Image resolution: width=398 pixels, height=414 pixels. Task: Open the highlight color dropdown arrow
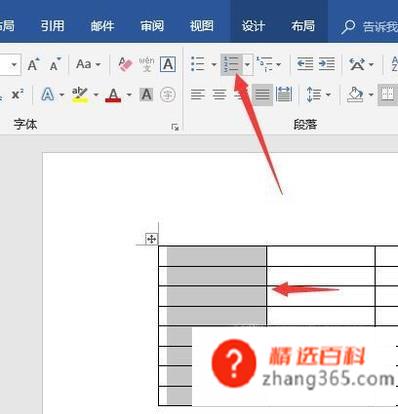pos(96,95)
